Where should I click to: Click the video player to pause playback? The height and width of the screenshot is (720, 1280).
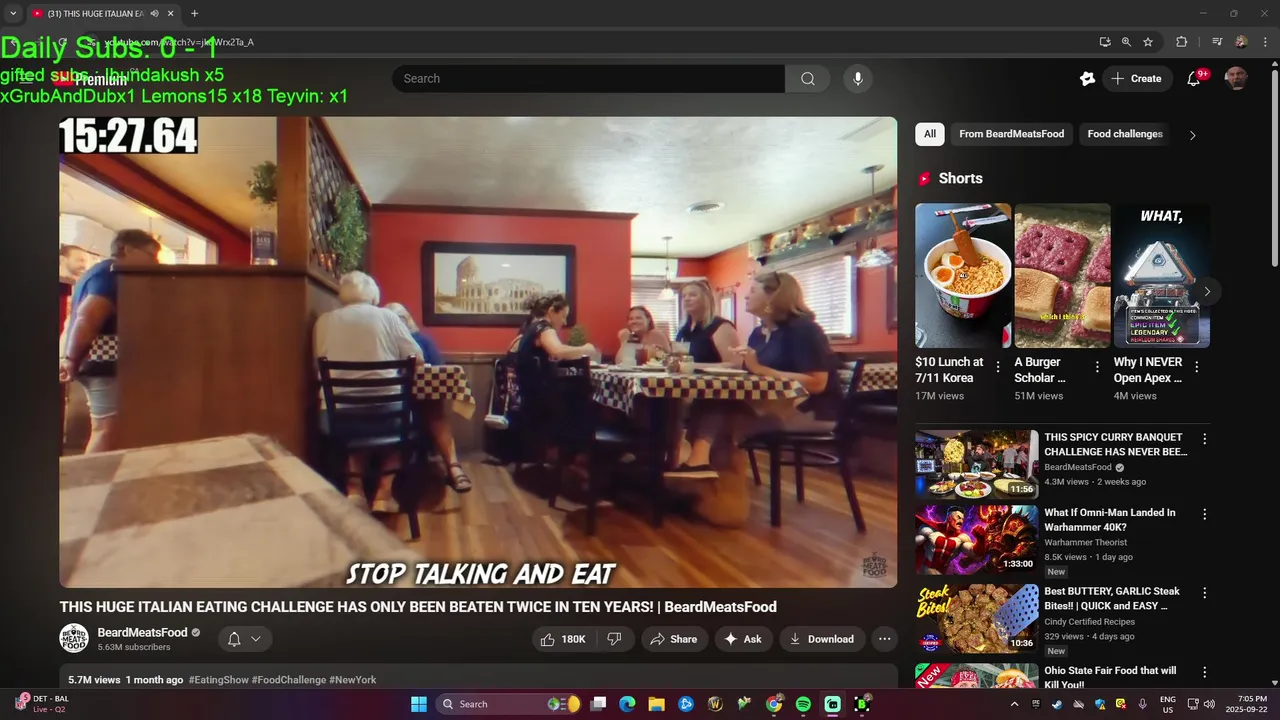[x=478, y=352]
